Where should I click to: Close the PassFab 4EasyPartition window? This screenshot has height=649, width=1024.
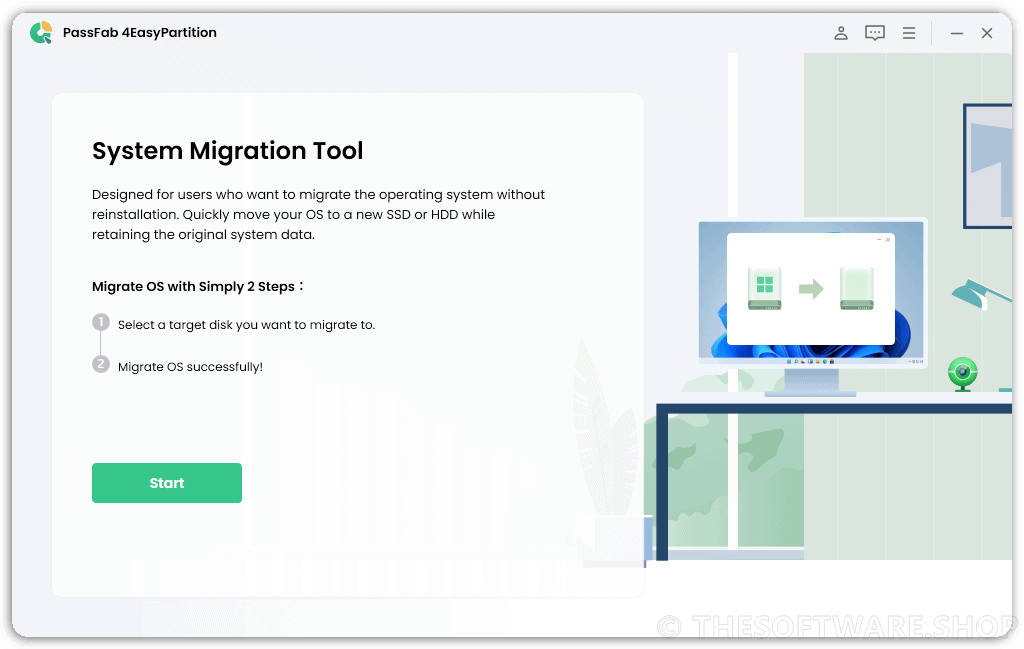pos(987,33)
